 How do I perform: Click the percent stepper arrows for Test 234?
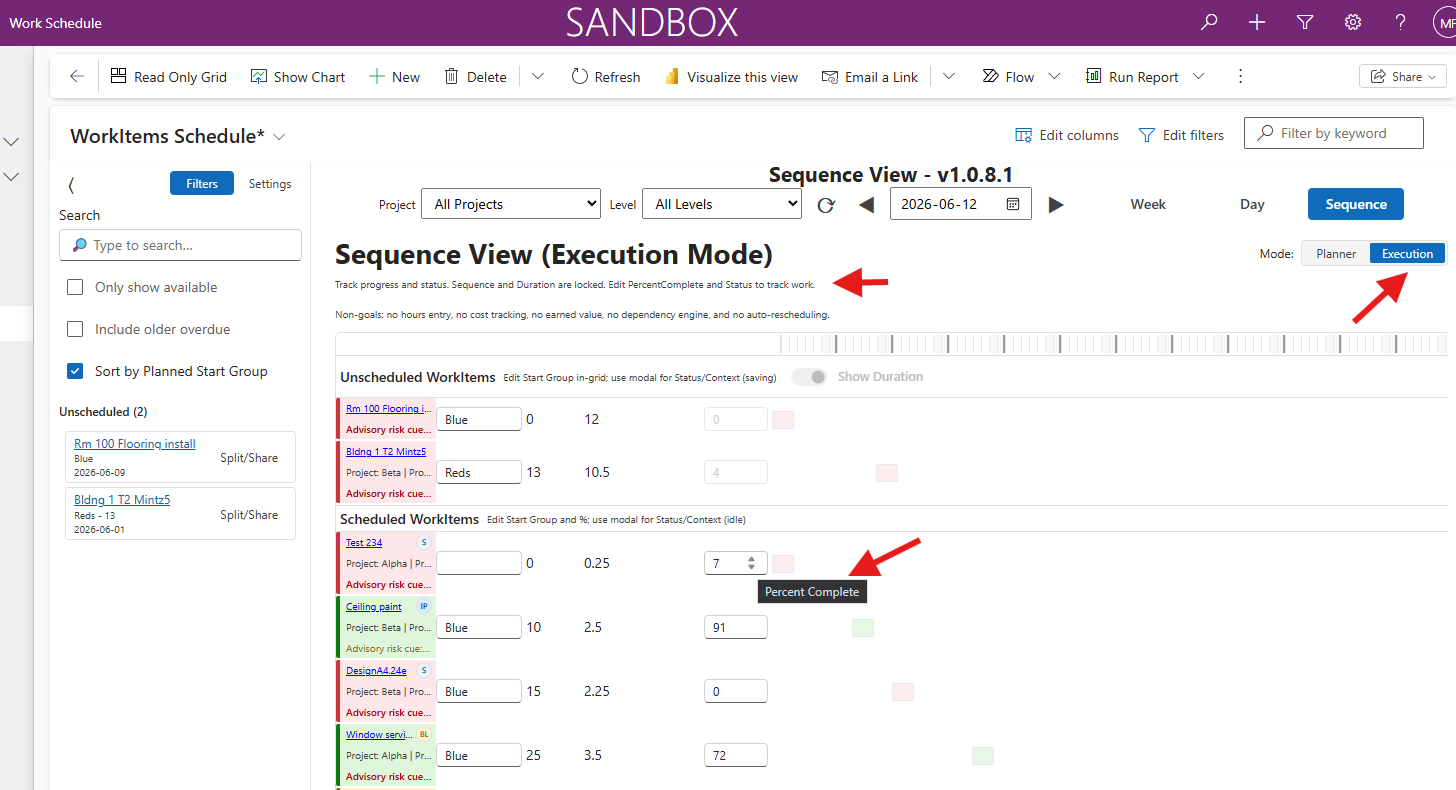tap(751, 563)
